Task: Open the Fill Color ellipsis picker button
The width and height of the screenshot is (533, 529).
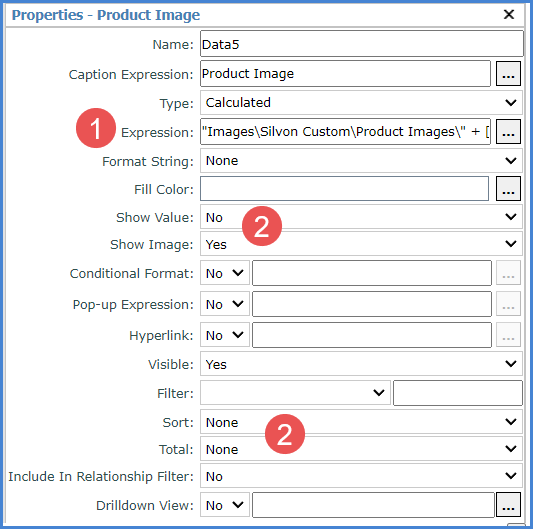Action: point(508,189)
